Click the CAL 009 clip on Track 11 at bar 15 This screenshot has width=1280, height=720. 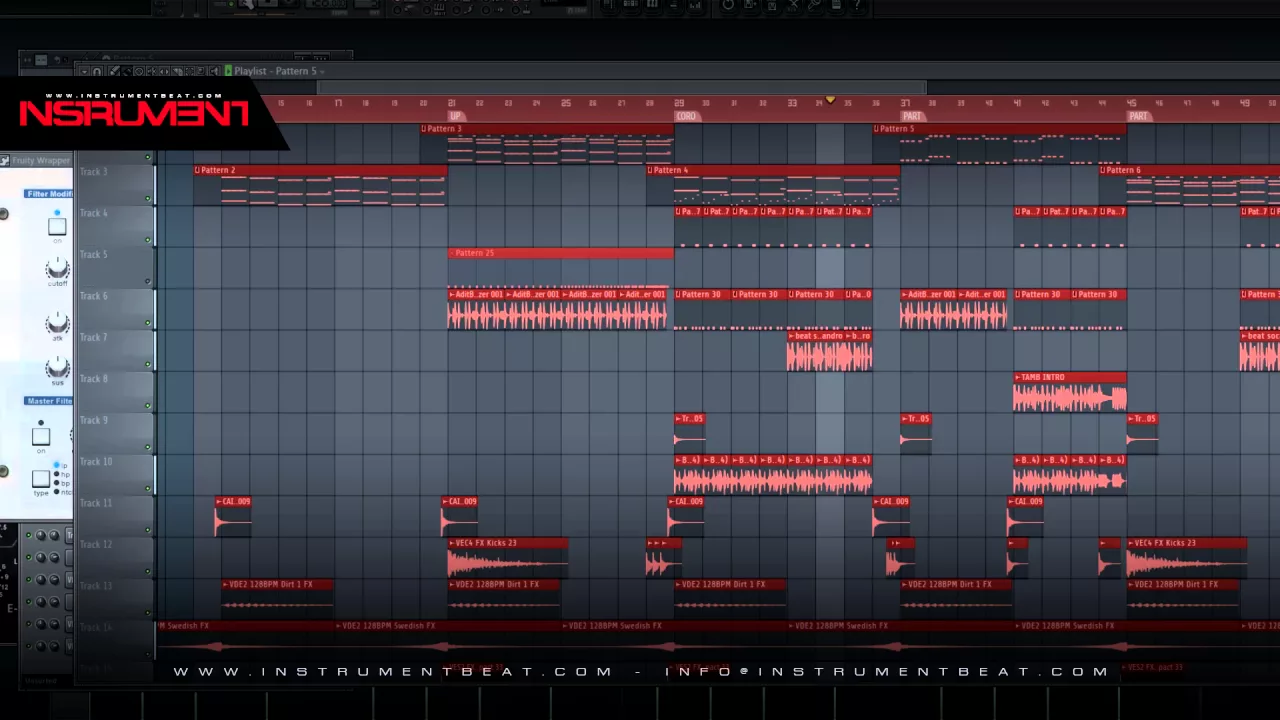(x=233, y=517)
